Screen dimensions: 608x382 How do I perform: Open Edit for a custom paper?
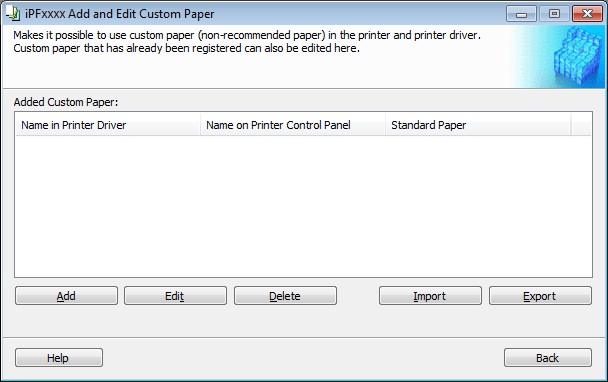[175, 296]
